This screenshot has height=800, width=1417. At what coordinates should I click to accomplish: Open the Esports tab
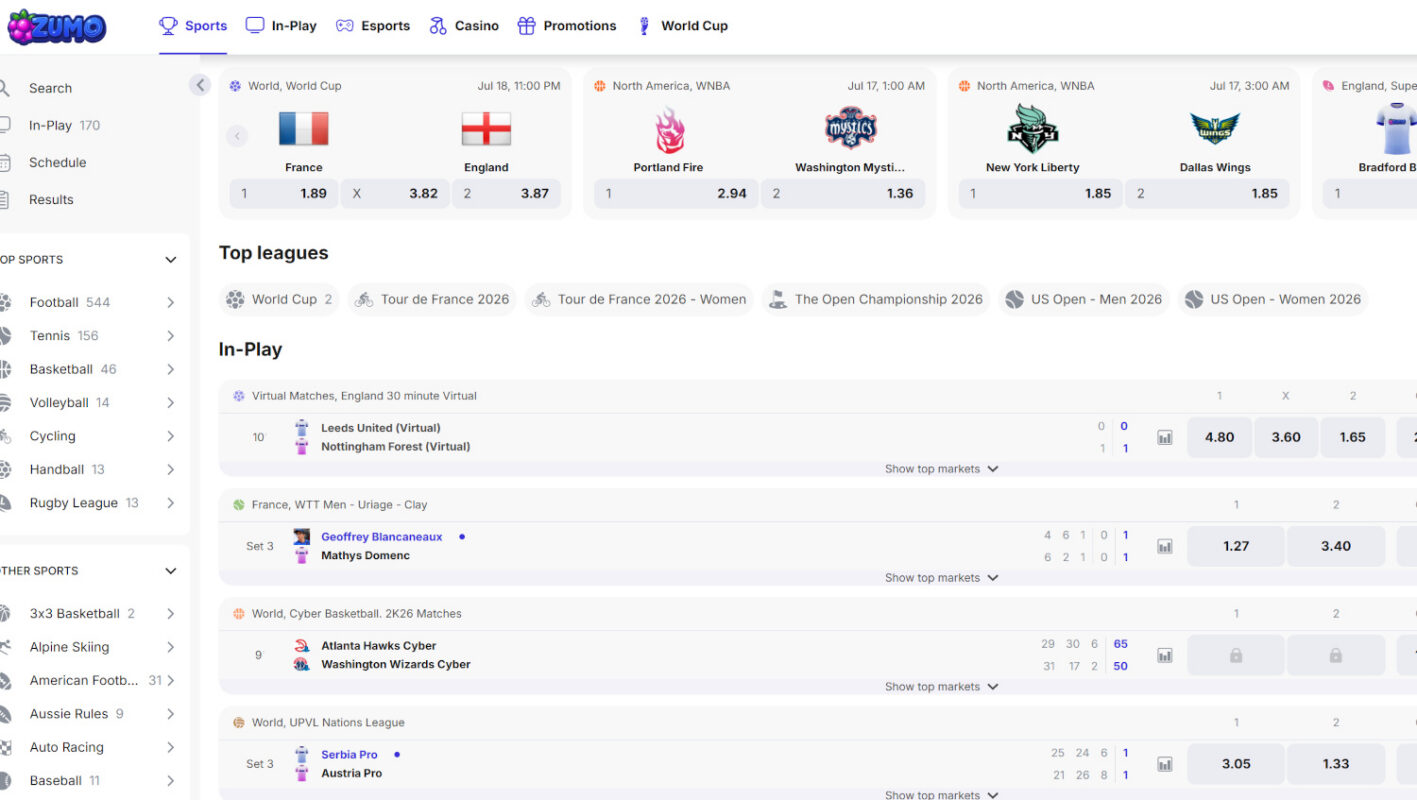coord(373,26)
